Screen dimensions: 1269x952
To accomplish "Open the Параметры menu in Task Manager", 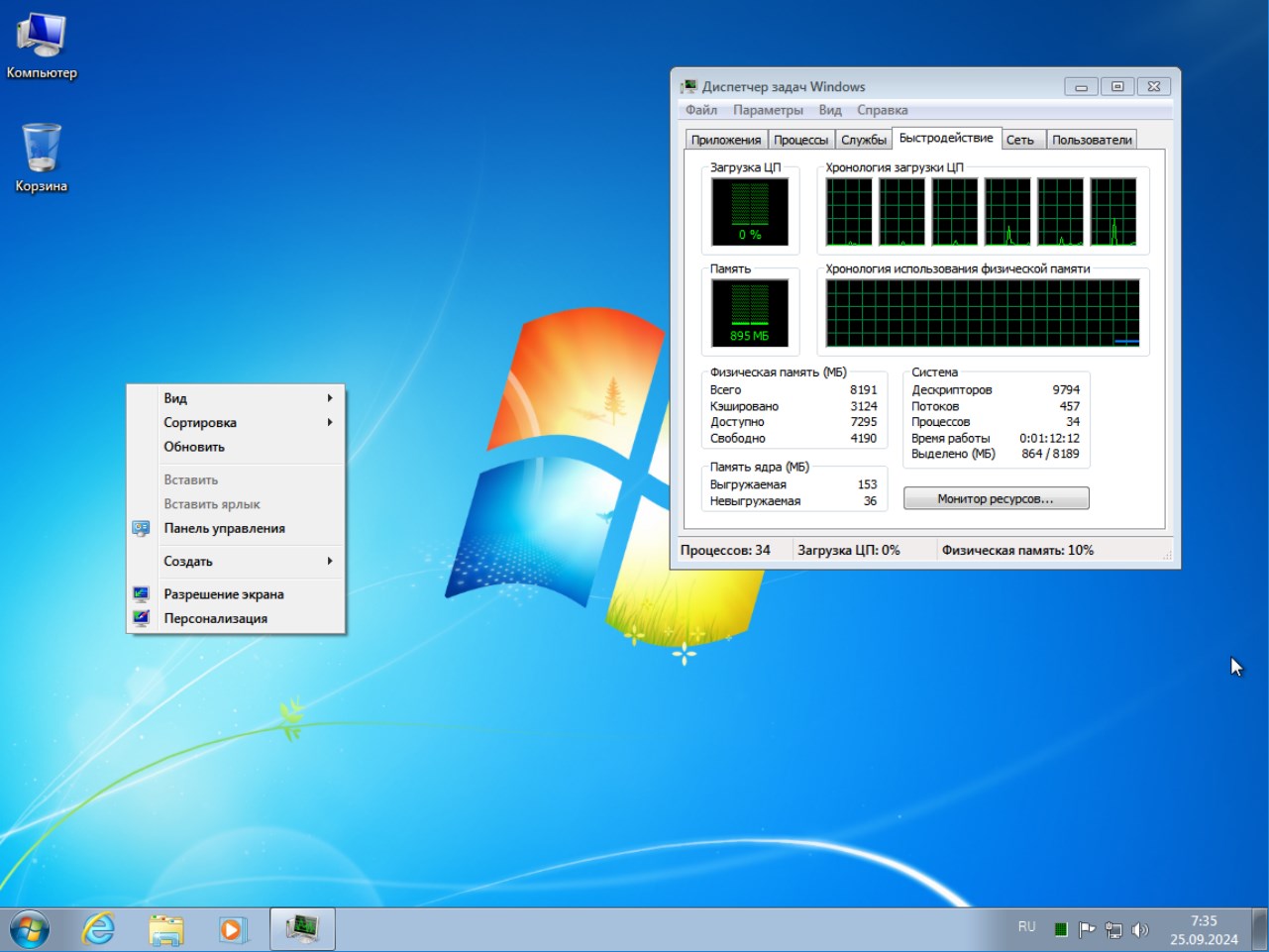I will [768, 110].
